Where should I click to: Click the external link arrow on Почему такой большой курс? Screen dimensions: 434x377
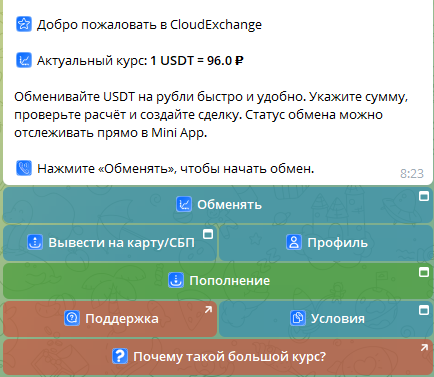424,348
